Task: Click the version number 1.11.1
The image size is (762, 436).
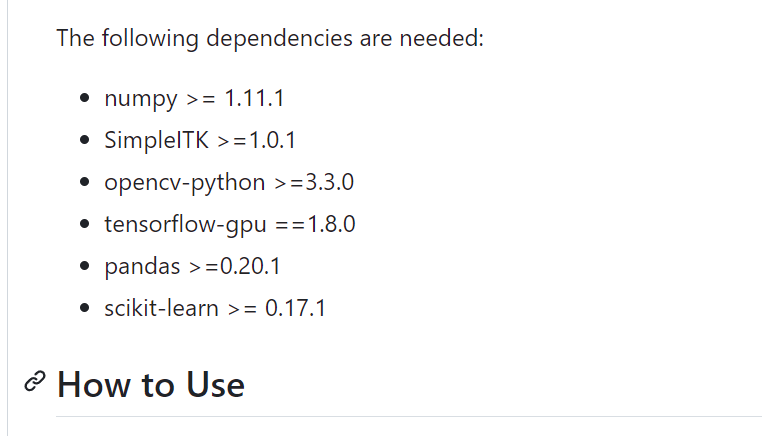Action: point(254,98)
